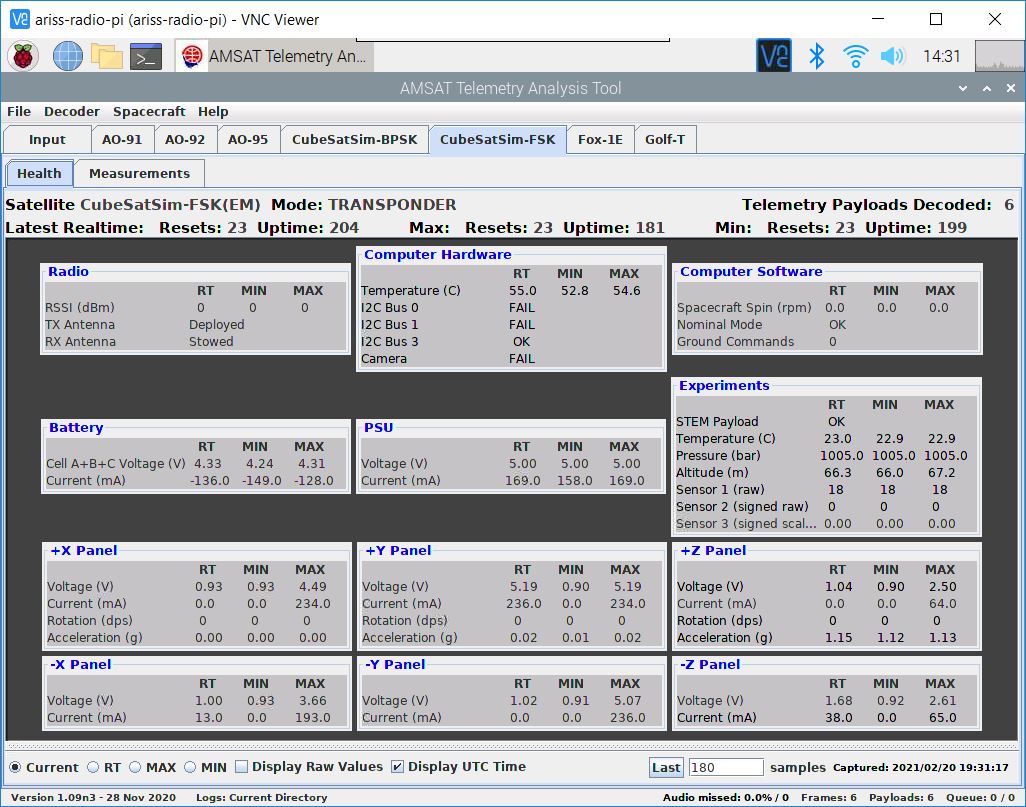Screen dimensions: 1026x807
Task: Click +X Panel Voltage (V) label
Action: [x=80, y=586]
